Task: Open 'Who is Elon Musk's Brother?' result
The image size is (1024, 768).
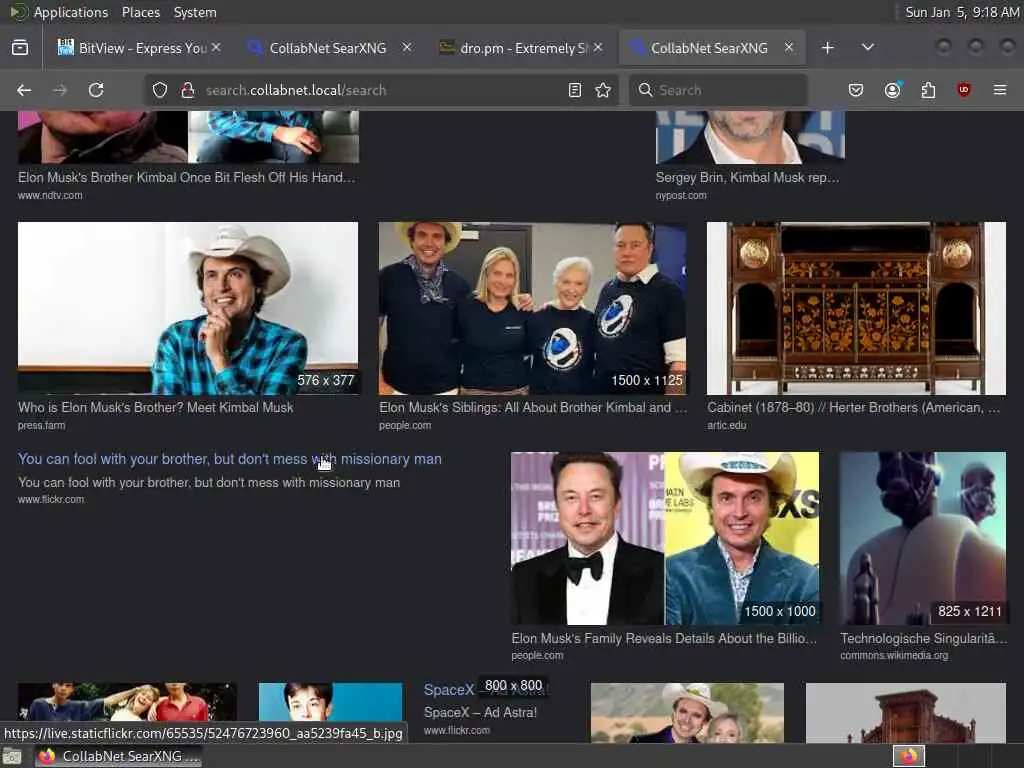Action: 155,408
